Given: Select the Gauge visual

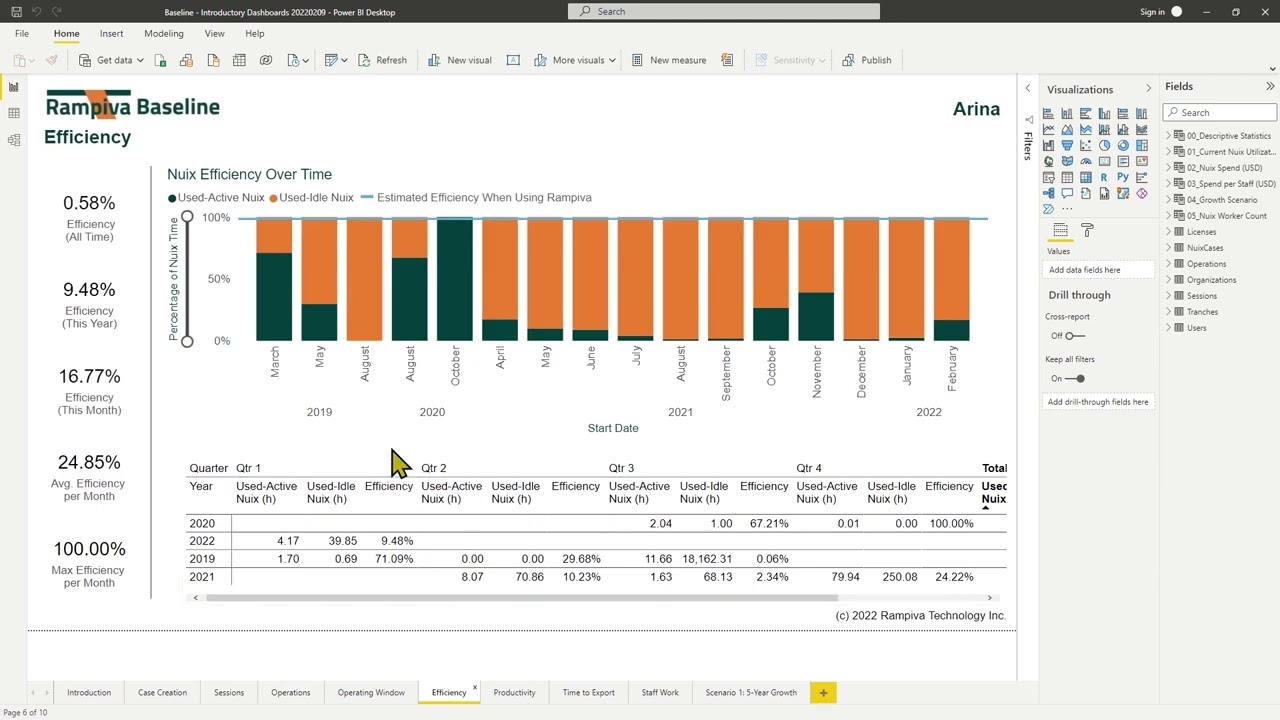Looking at the screenshot, I should point(1086,162).
